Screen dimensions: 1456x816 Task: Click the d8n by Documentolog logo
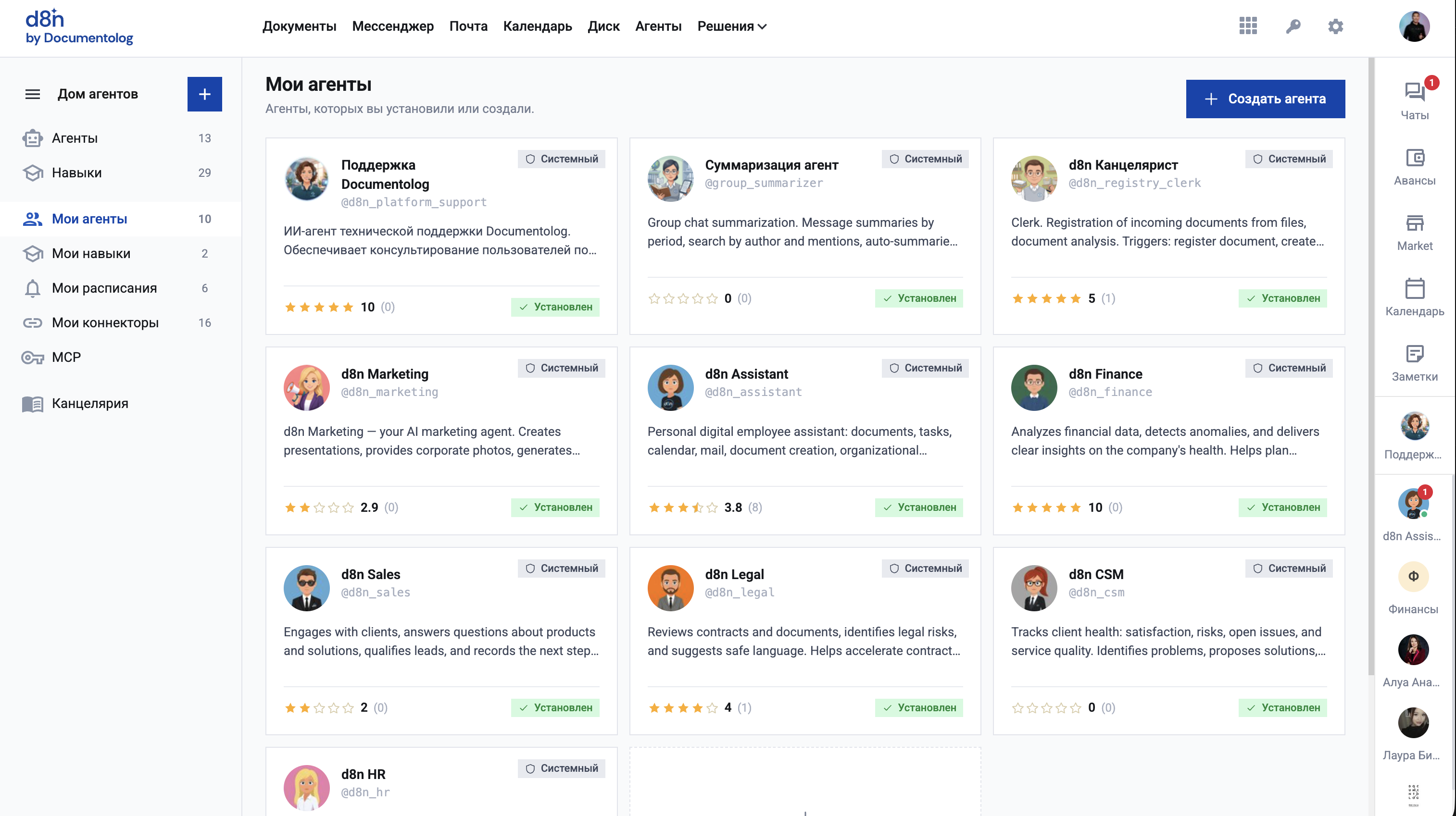click(79, 26)
